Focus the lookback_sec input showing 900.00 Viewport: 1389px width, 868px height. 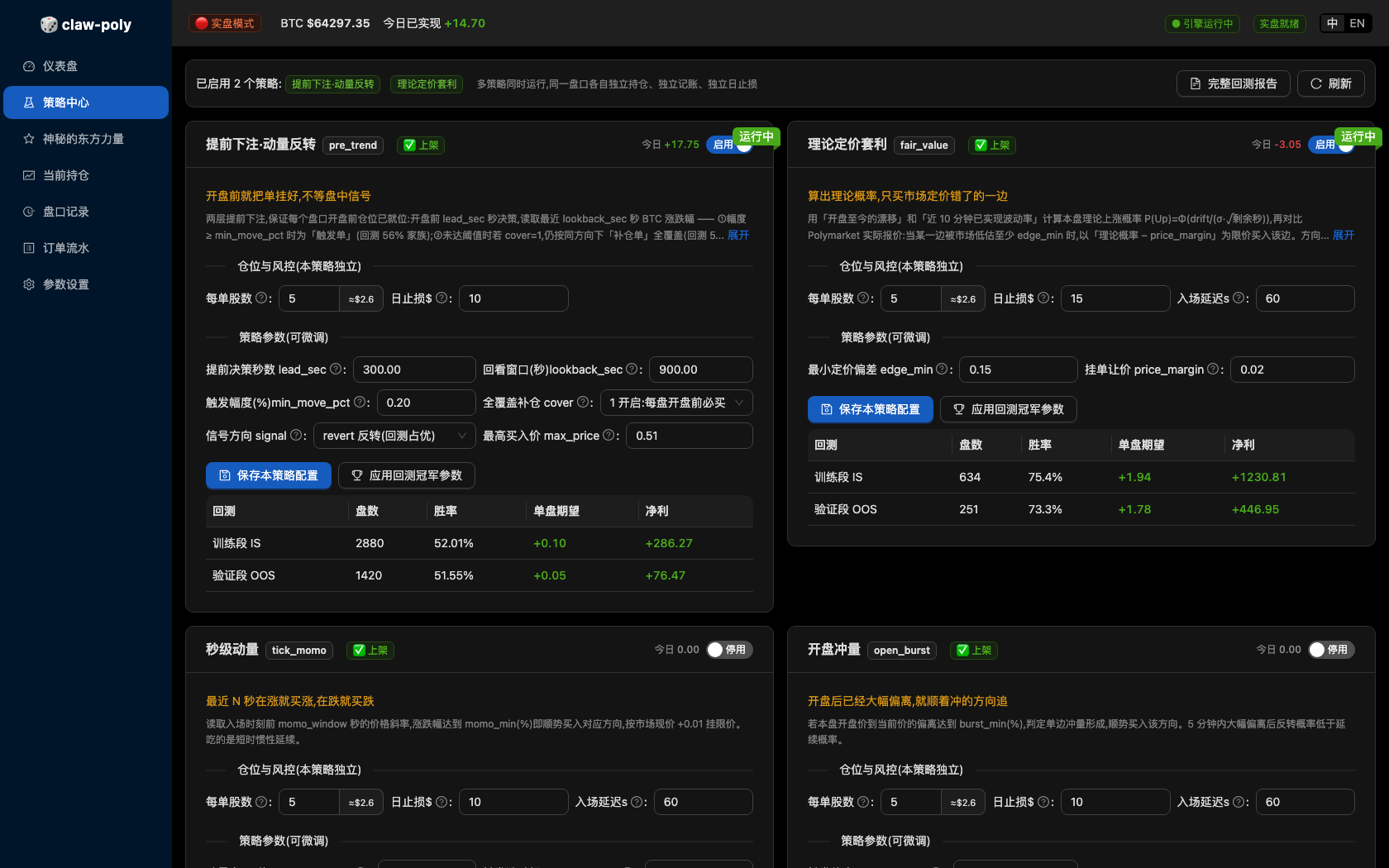(701, 370)
